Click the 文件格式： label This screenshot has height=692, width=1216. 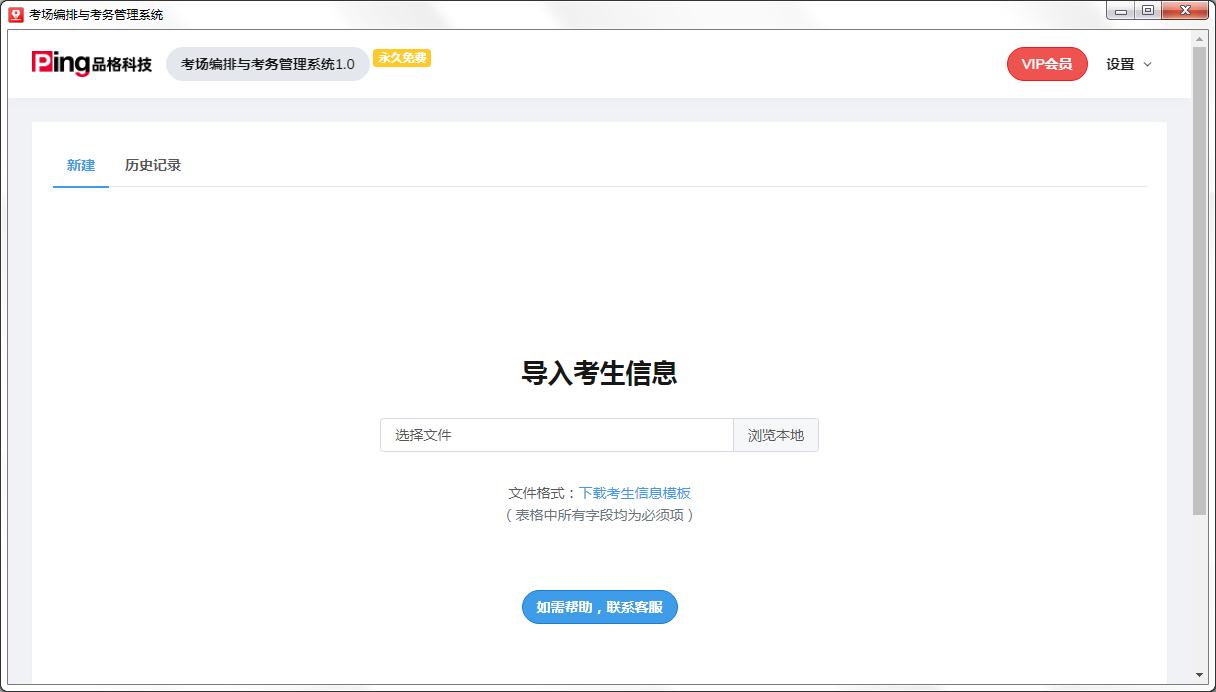(543, 493)
